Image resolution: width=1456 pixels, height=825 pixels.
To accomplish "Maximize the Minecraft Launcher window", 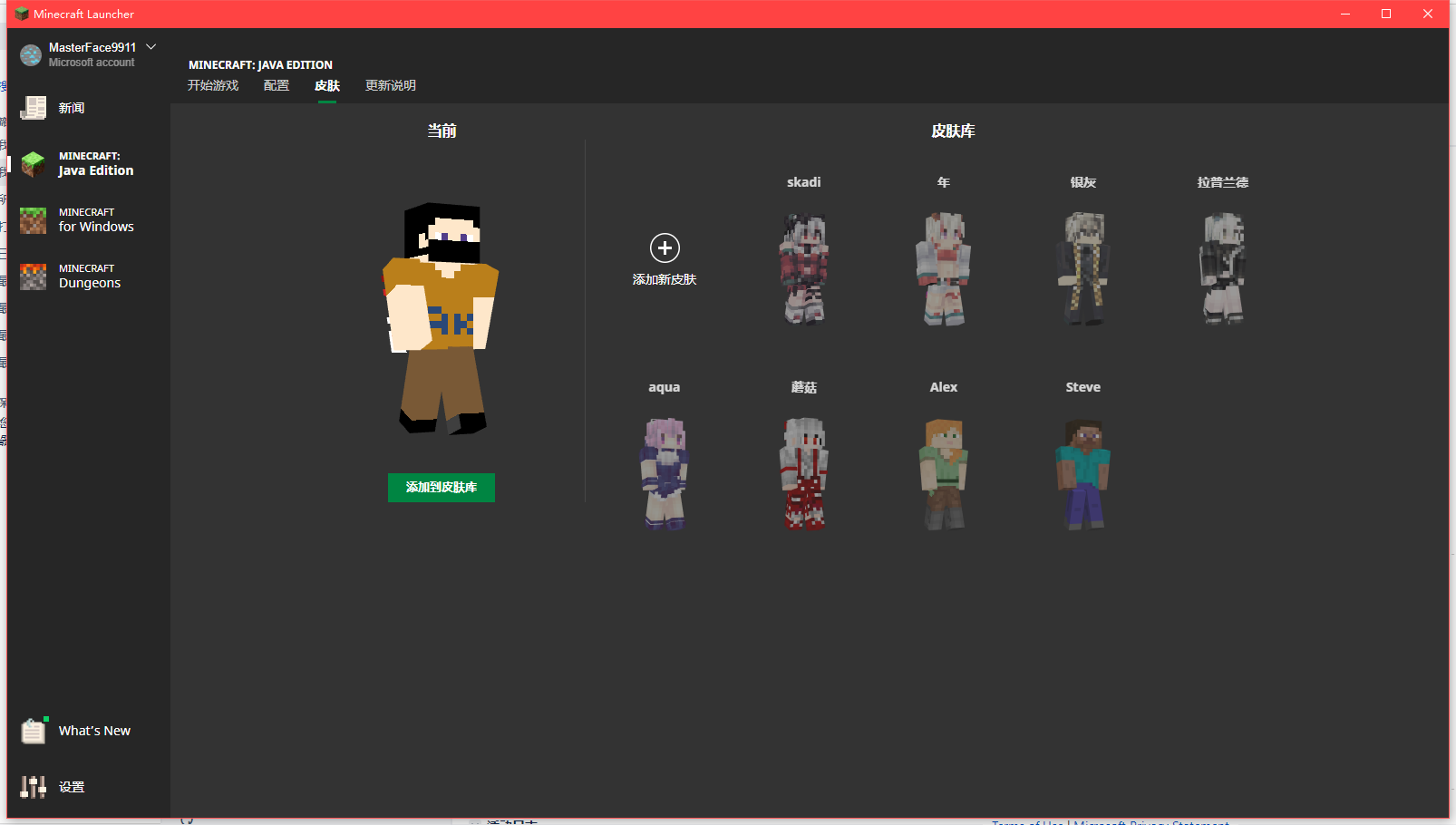I will (x=1386, y=14).
